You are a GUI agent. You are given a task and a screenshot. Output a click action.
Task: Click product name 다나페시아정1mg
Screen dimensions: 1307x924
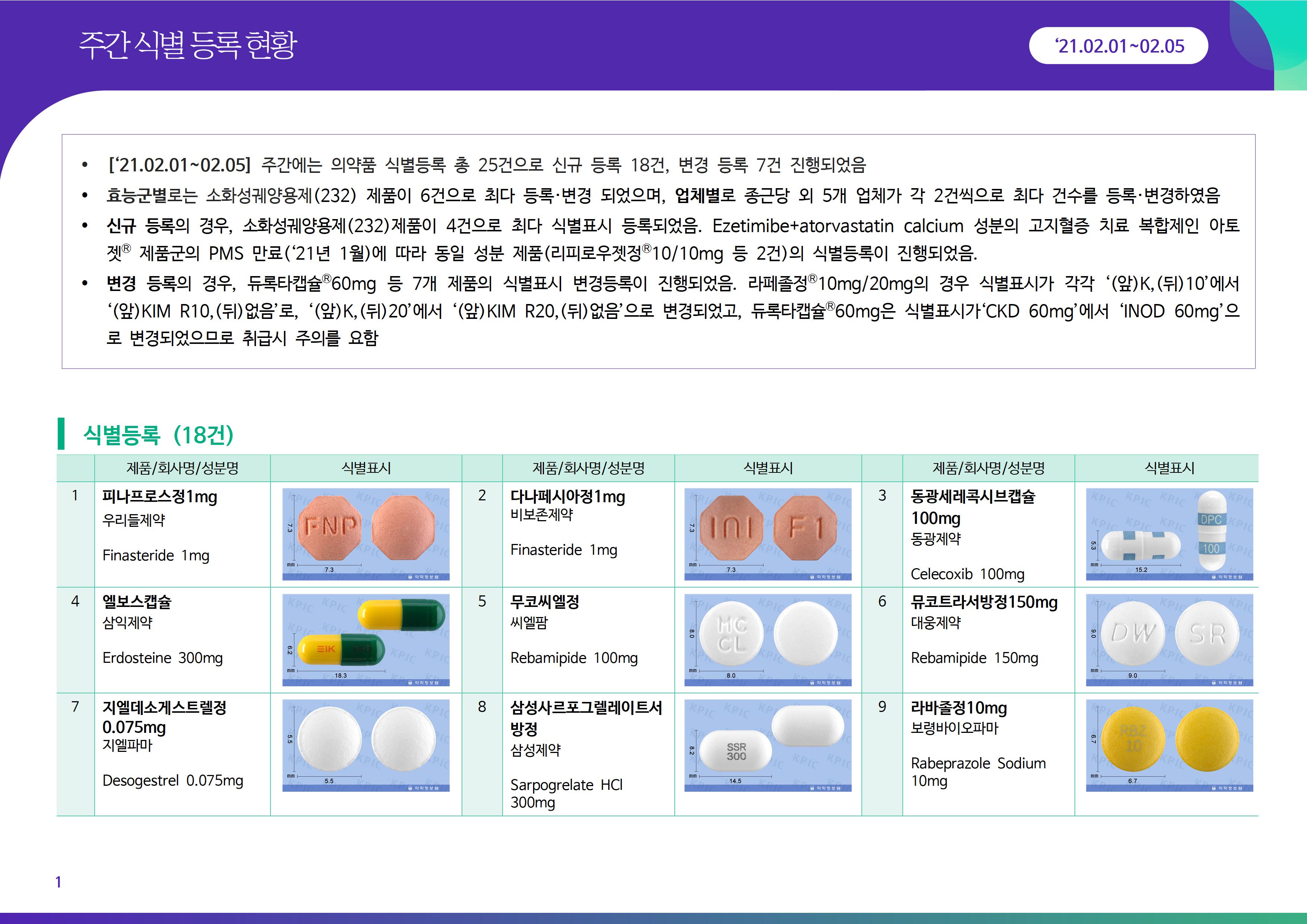coord(567,496)
